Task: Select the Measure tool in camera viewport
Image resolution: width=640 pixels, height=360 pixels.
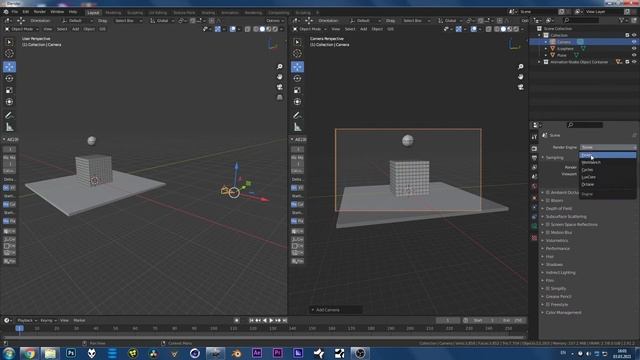Action: [297, 127]
